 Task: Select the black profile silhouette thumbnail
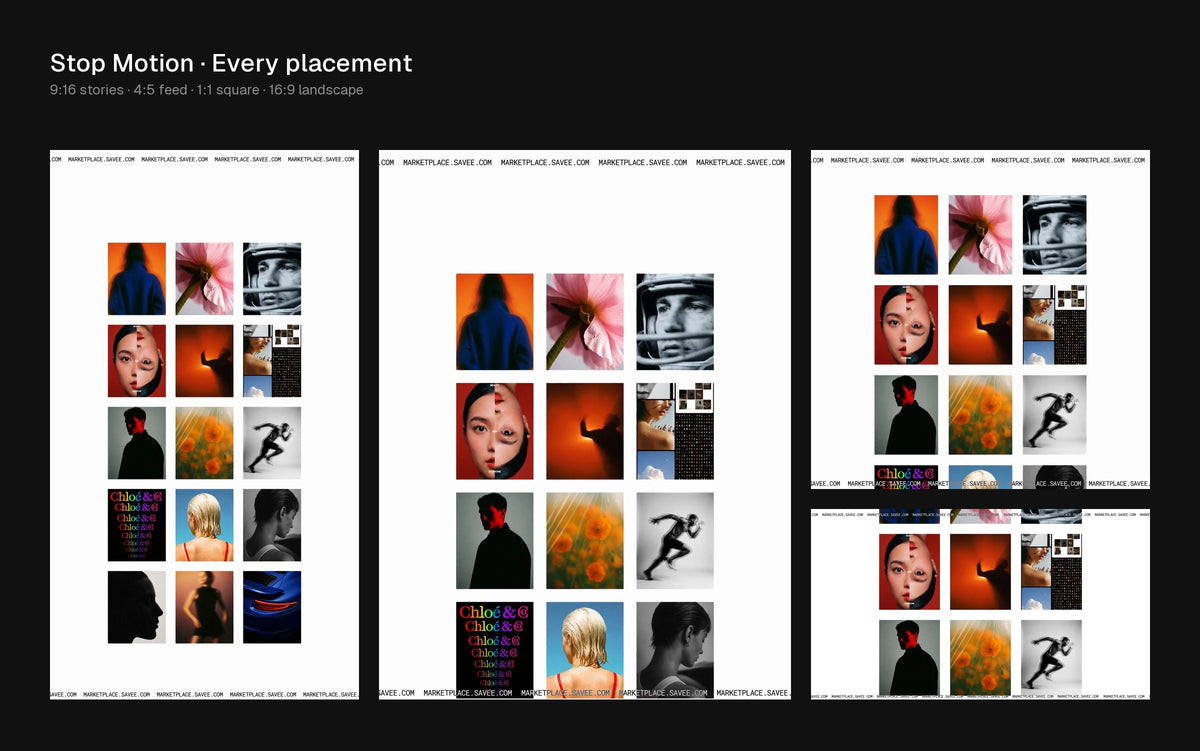coord(137,607)
